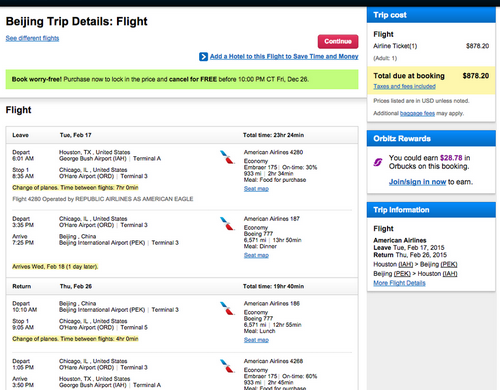Click the purple Orbitz Rewards Orbucks icon
This screenshot has width=500, height=390.
point(378,162)
